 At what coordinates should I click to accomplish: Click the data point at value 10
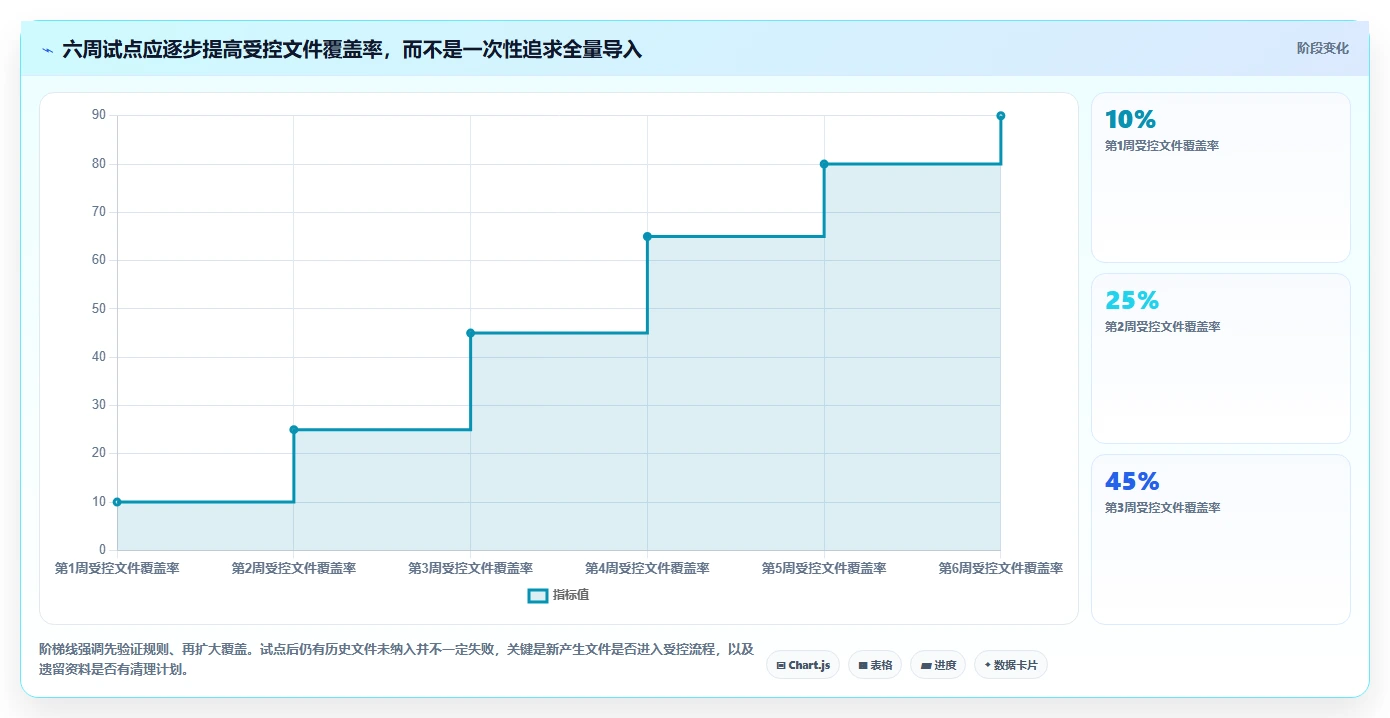117,502
